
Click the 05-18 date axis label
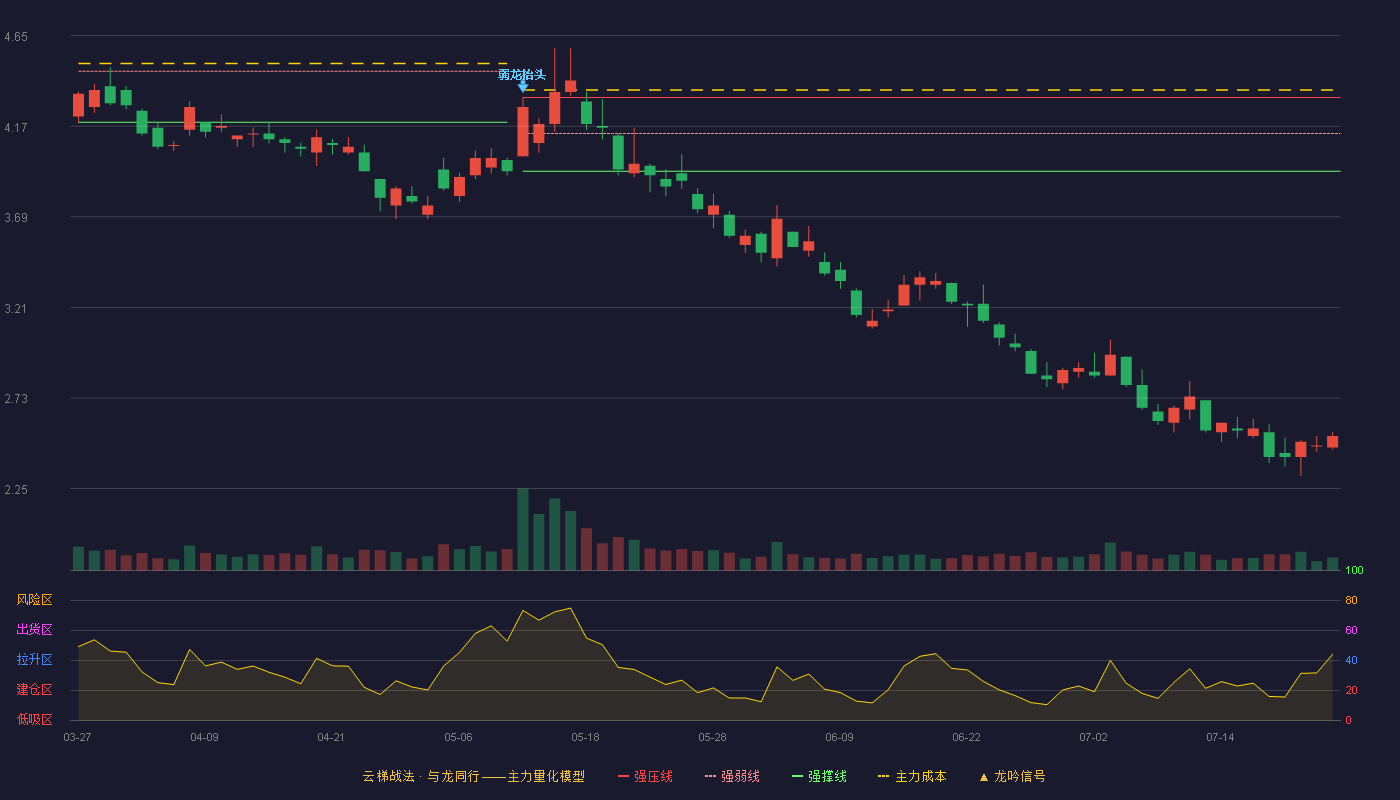[585, 737]
